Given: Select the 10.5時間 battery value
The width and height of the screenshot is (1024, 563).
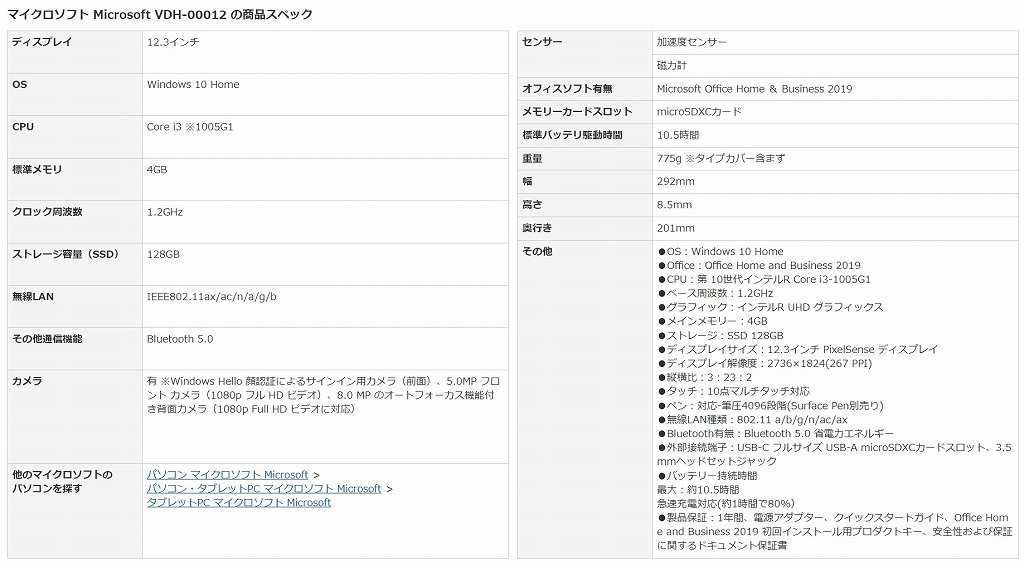Looking at the screenshot, I should pos(678,135).
